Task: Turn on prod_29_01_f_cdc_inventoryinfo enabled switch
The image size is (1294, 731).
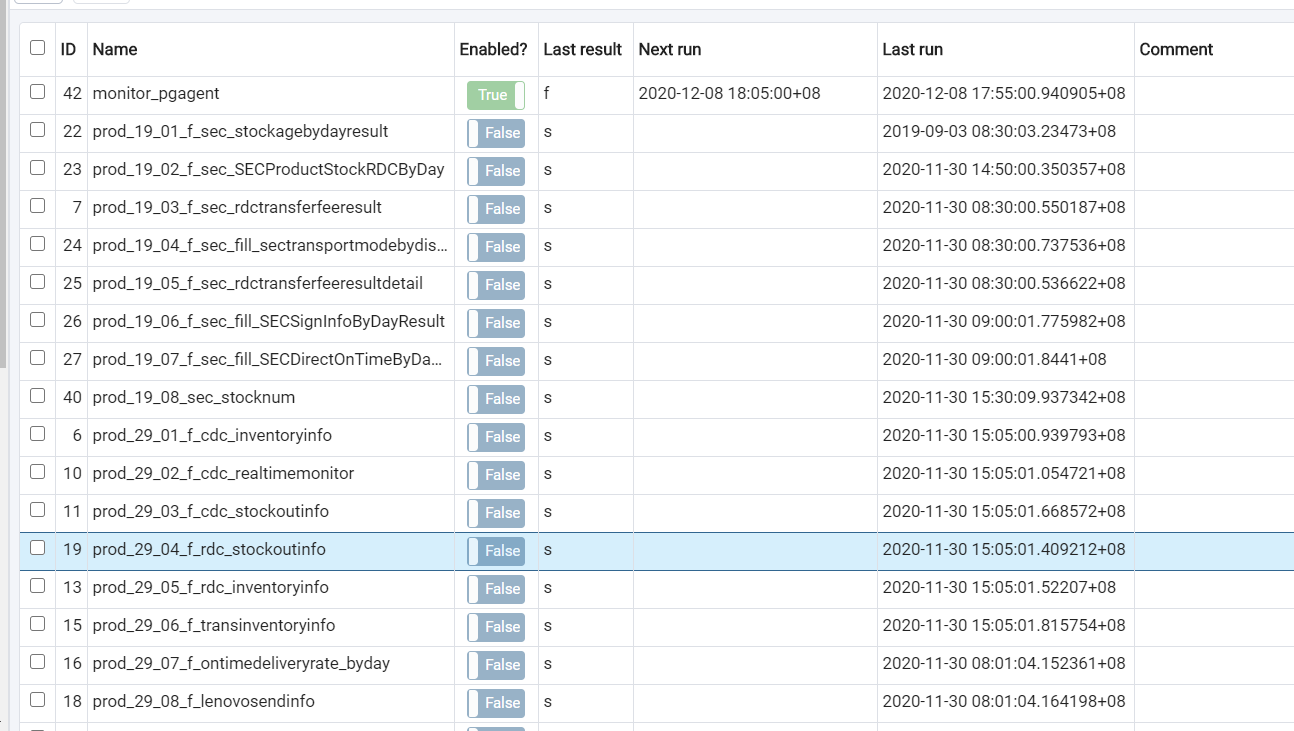Action: coord(496,437)
